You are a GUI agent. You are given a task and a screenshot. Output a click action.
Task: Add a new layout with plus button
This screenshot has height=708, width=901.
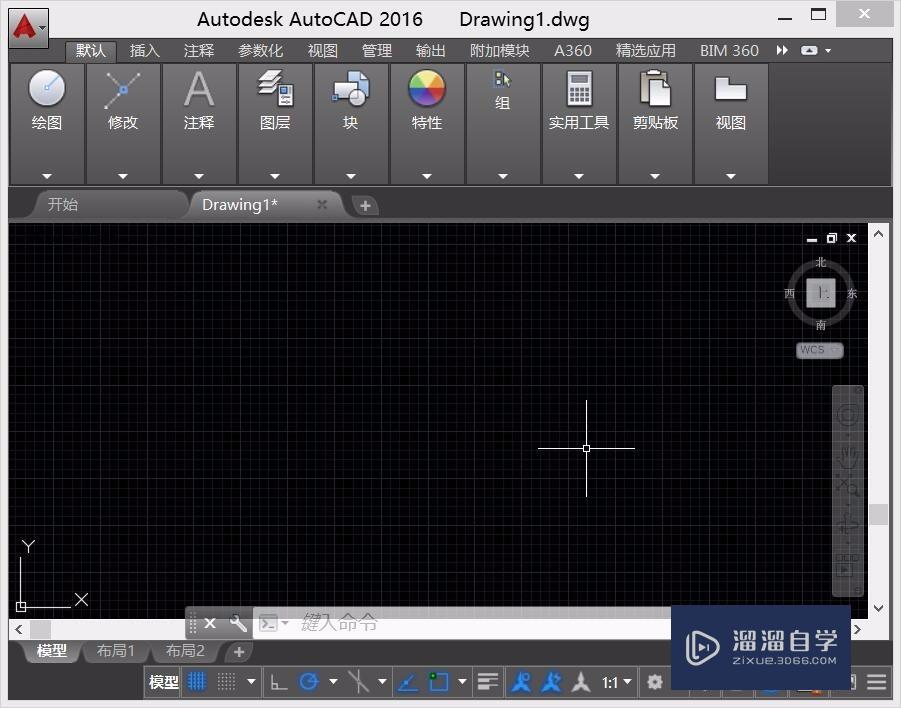pyautogui.click(x=239, y=652)
